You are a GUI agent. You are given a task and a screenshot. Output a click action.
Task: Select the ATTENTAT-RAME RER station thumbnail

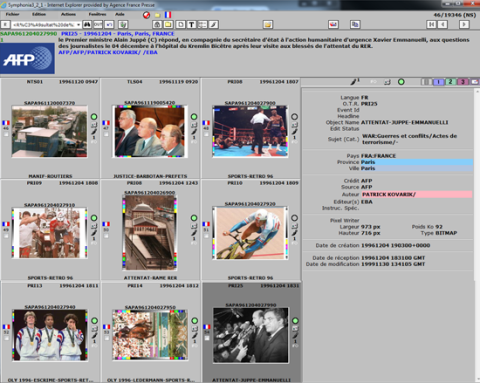point(150,232)
